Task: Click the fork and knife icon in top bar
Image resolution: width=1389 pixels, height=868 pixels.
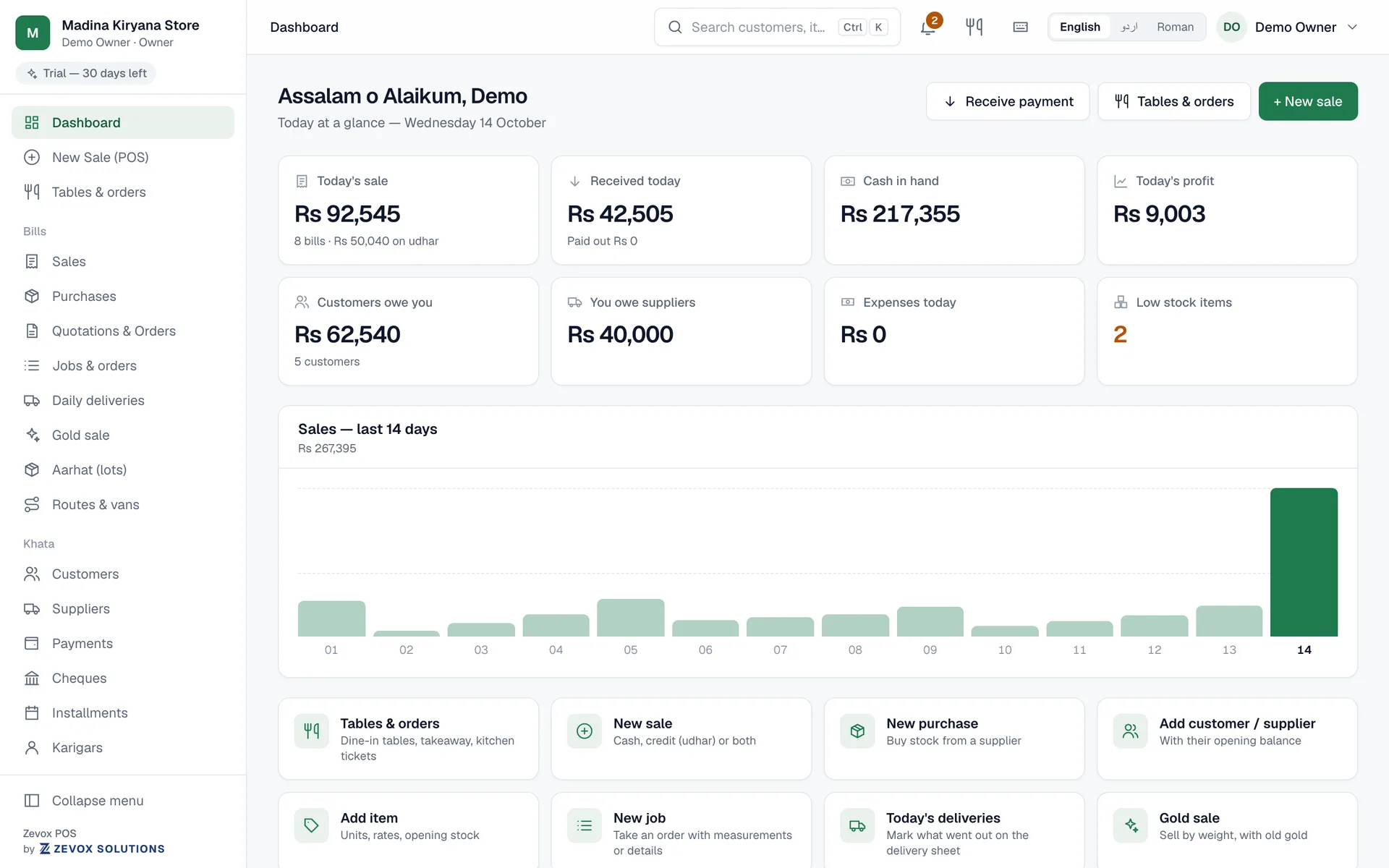Action: (974, 27)
